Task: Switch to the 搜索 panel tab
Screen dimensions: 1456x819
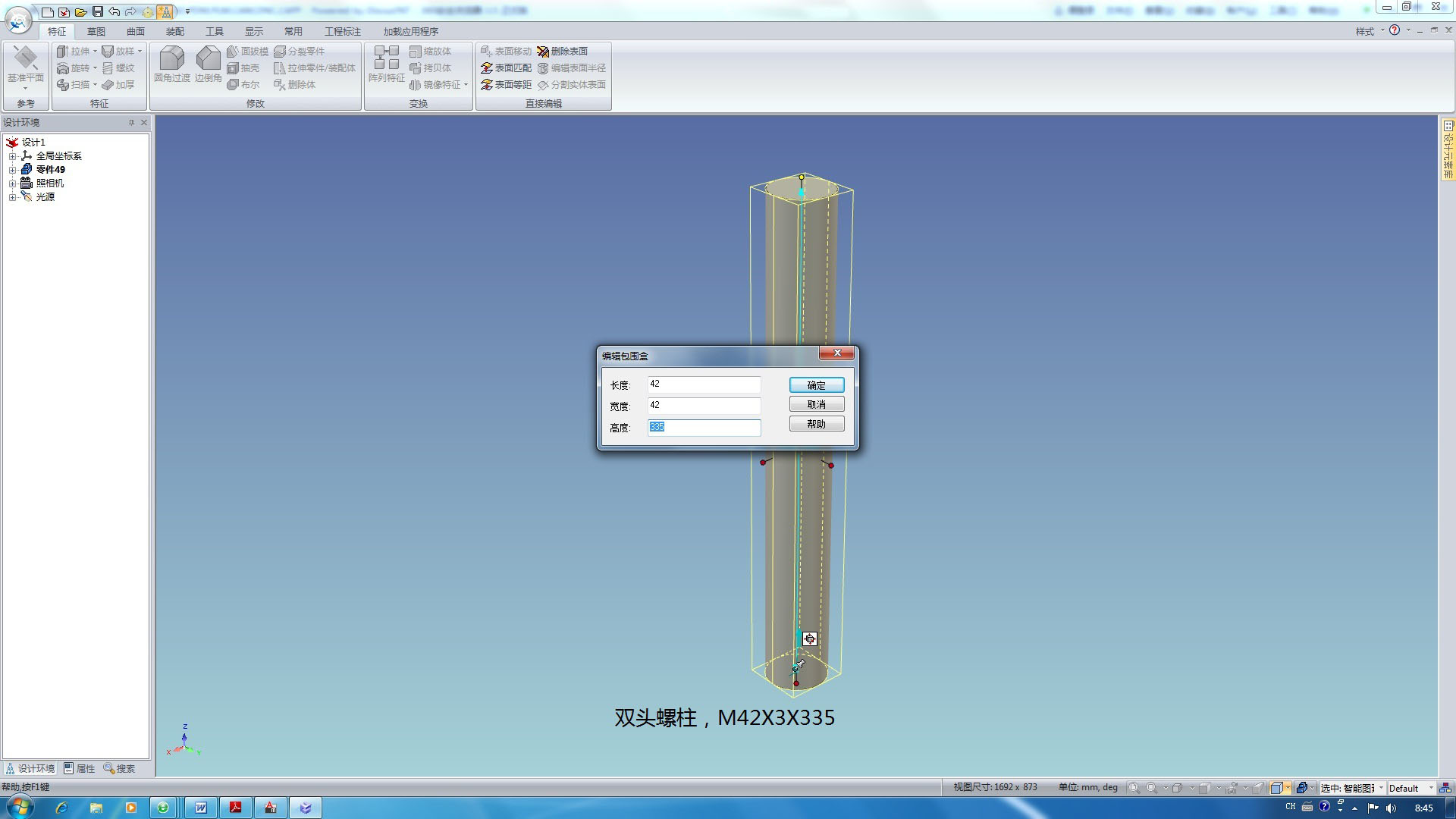Action: pyautogui.click(x=119, y=768)
